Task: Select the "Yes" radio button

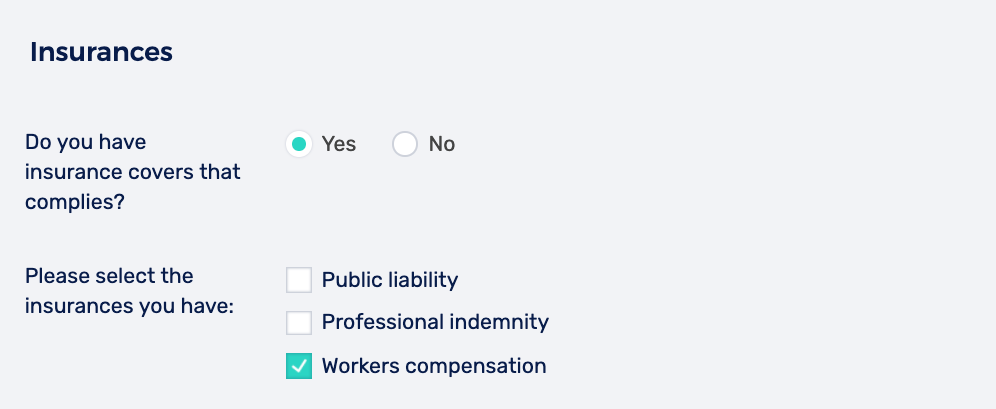Action: [x=299, y=144]
